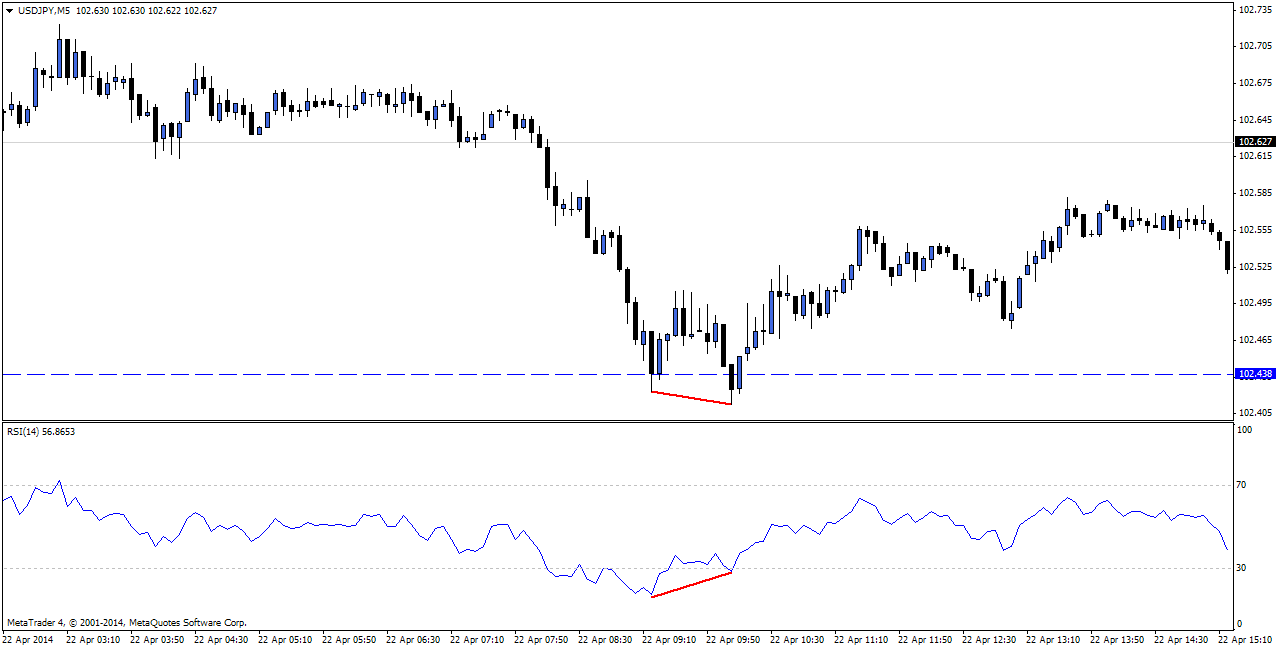The image size is (1276, 648).
Task: Click the 102.585 price scale value
Action: 1254,193
